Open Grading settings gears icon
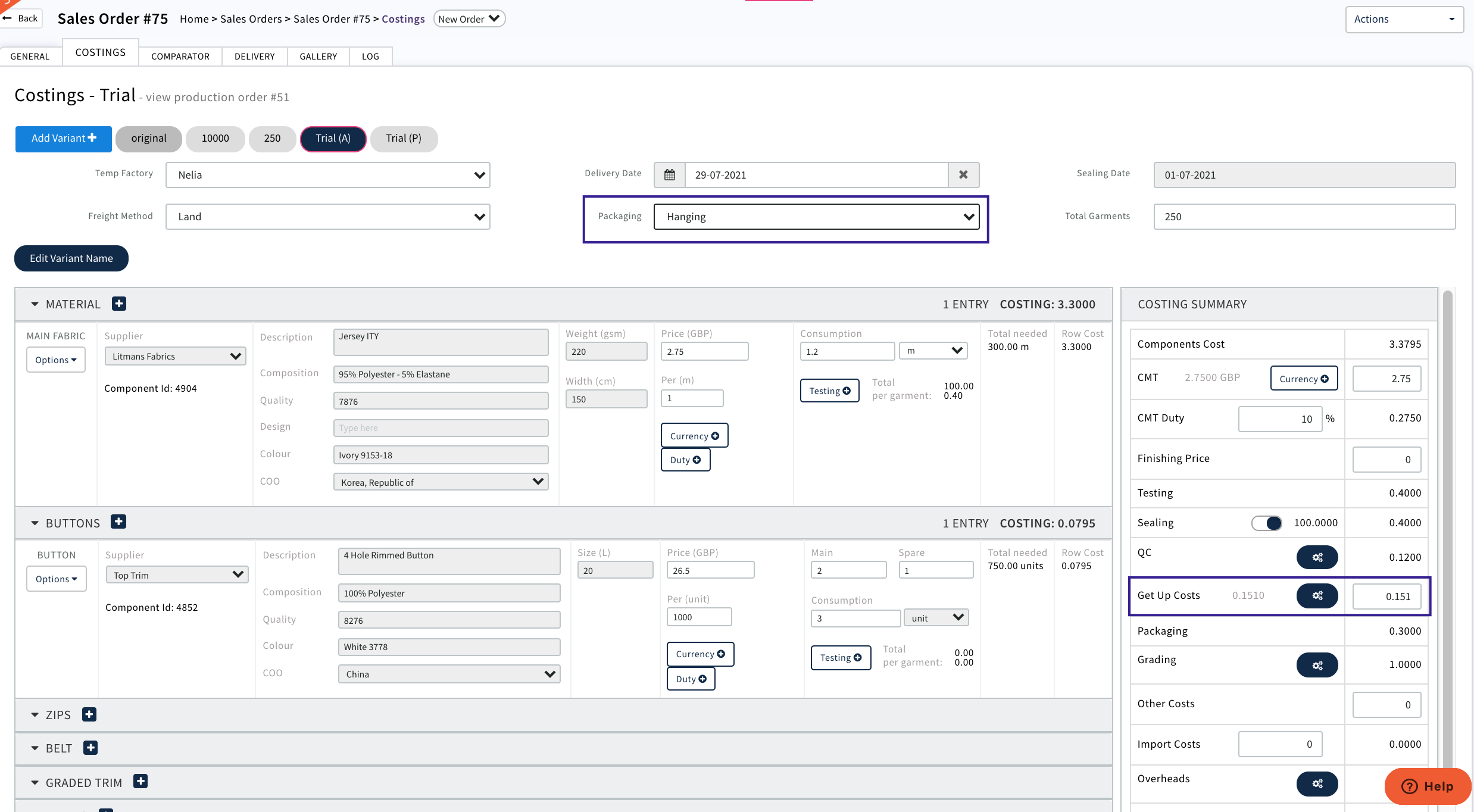The width and height of the screenshot is (1474, 812). (x=1317, y=665)
